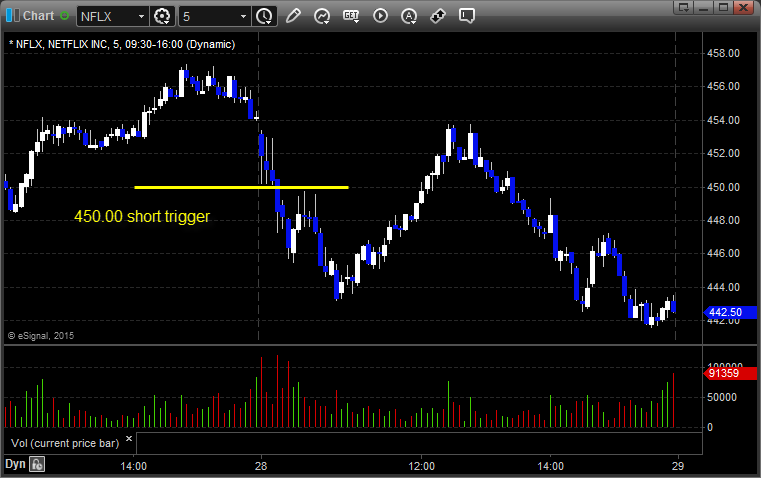Click the green data status circle
Screen dimensions: 761x478
[64, 16]
